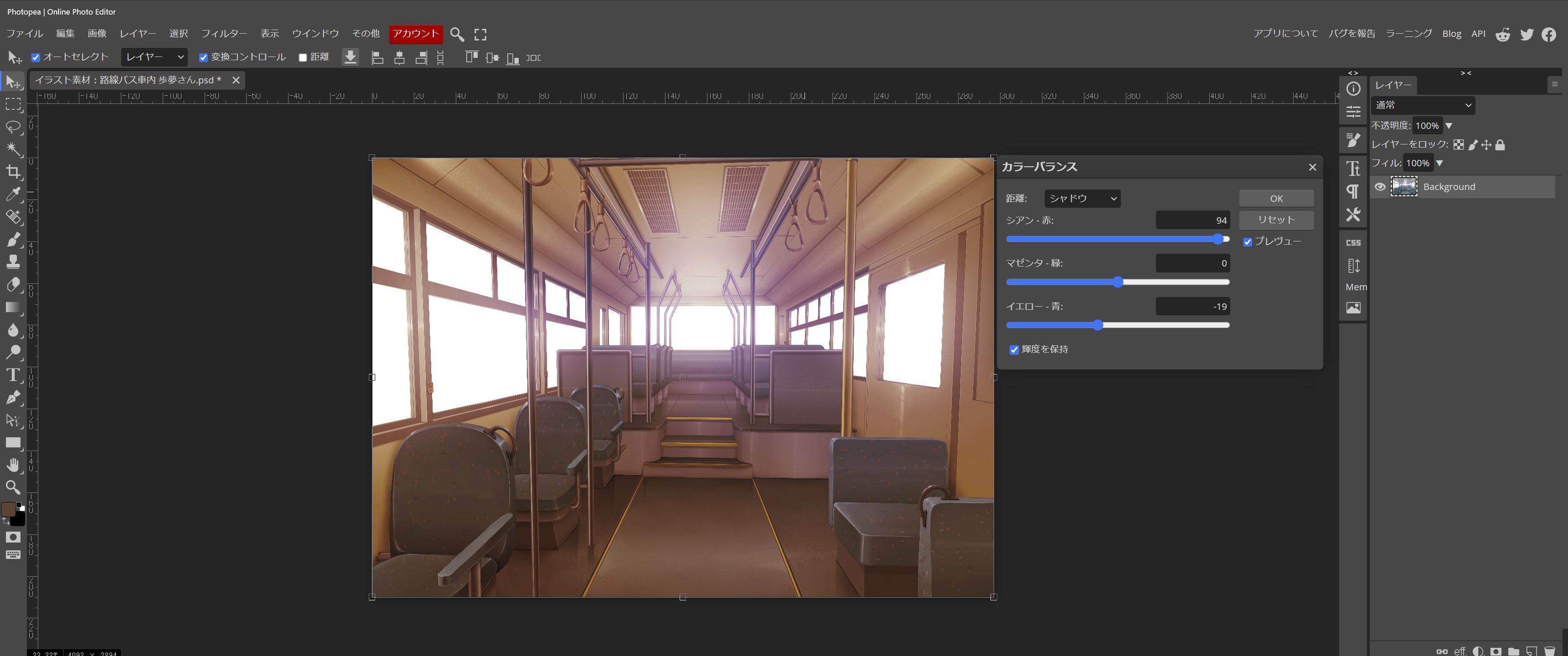This screenshot has height=656, width=1568.
Task: Open the フィルター menu
Action: [224, 33]
